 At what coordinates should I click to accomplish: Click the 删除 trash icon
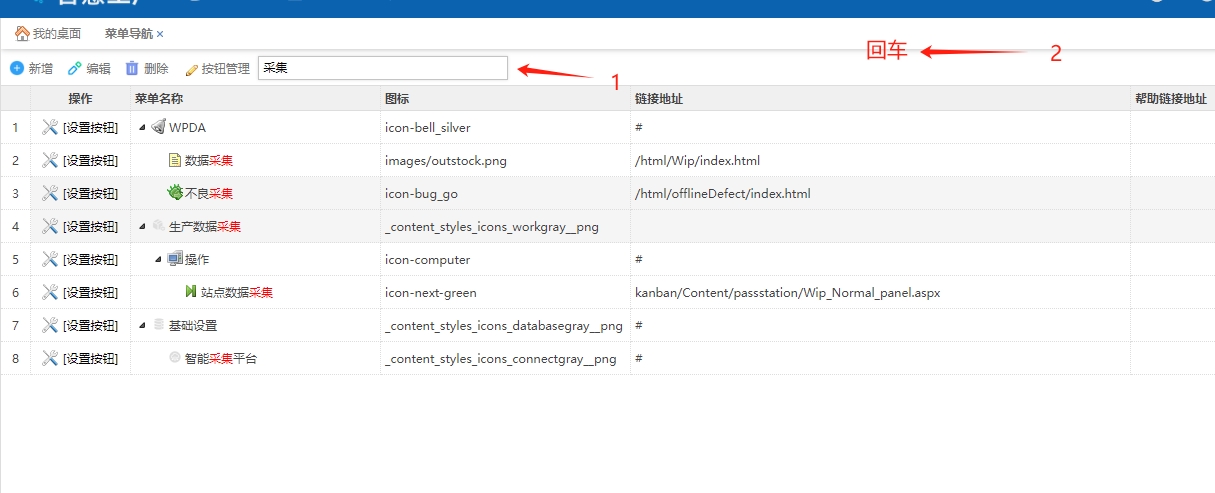tap(132, 68)
